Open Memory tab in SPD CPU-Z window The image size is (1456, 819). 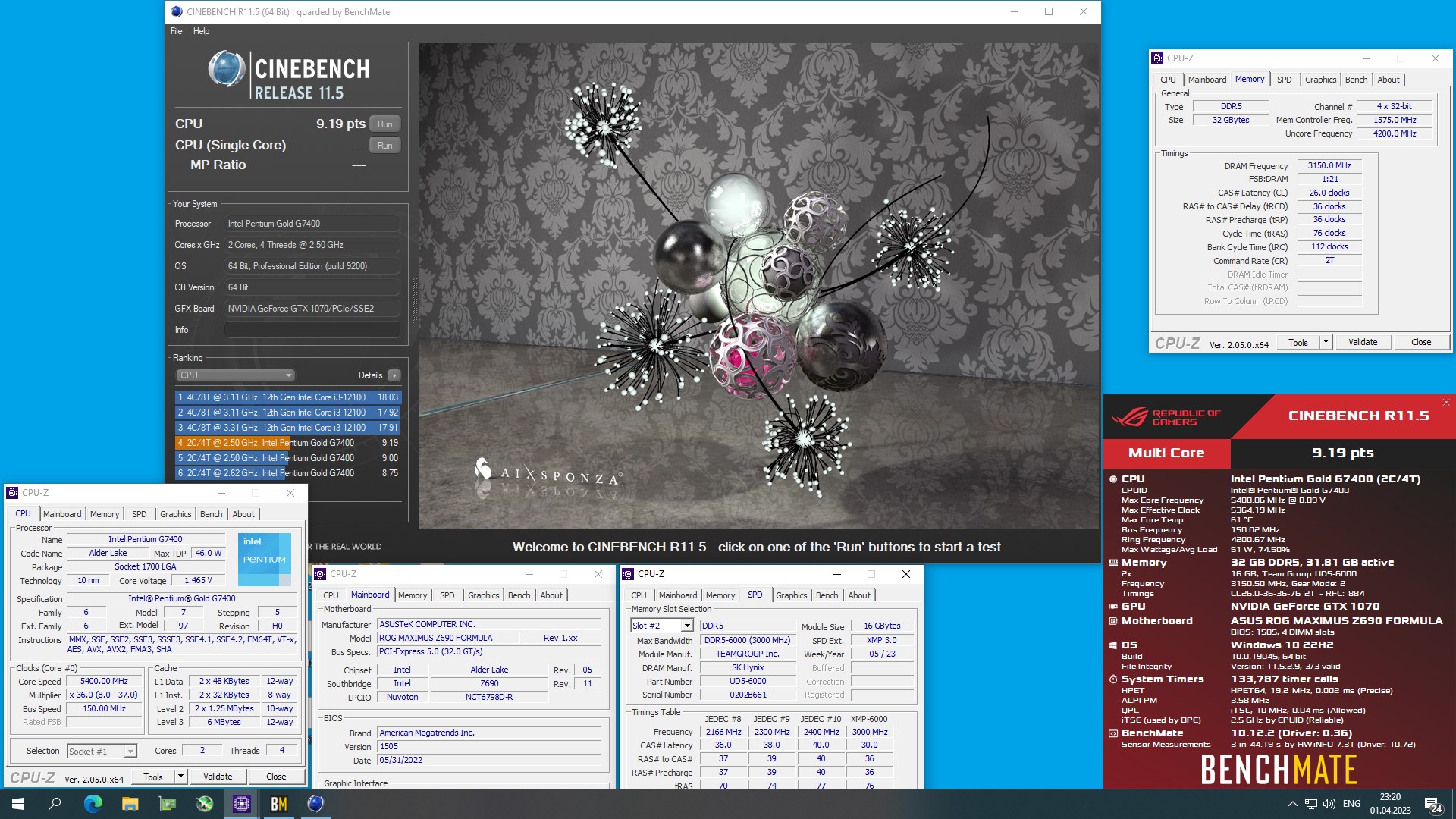pos(720,595)
